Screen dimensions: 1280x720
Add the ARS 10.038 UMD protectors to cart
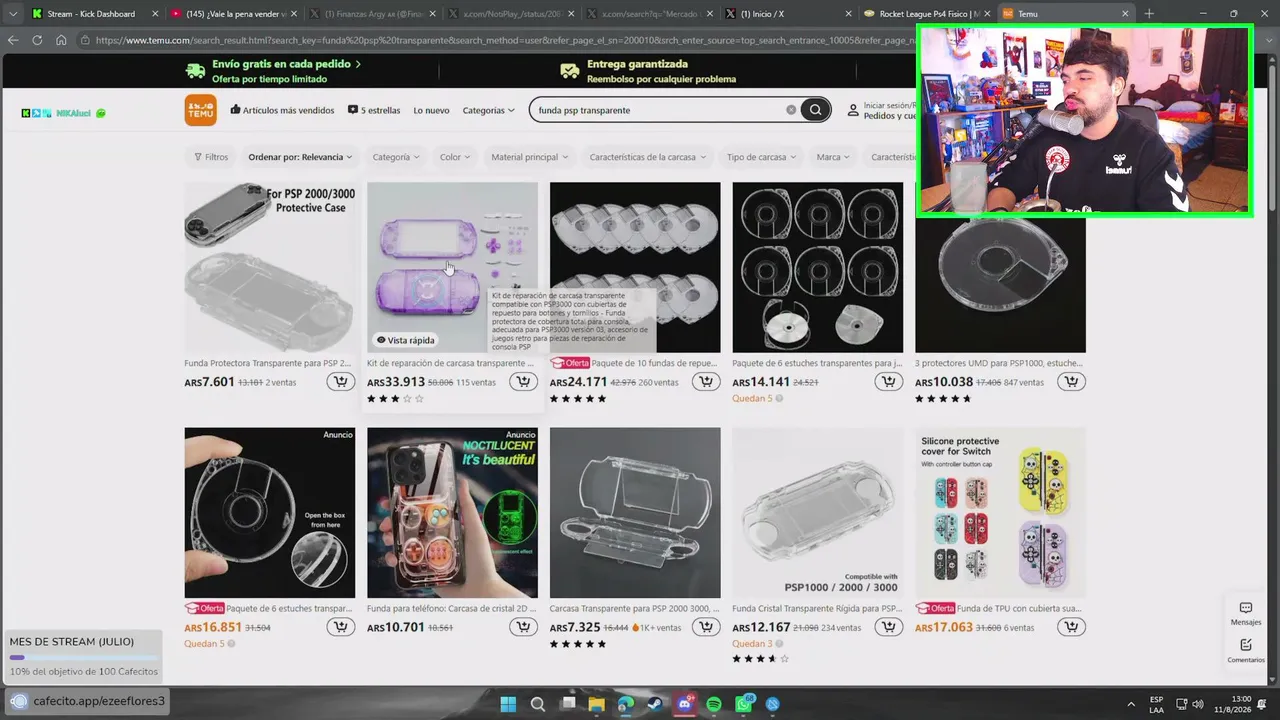coord(1071,382)
